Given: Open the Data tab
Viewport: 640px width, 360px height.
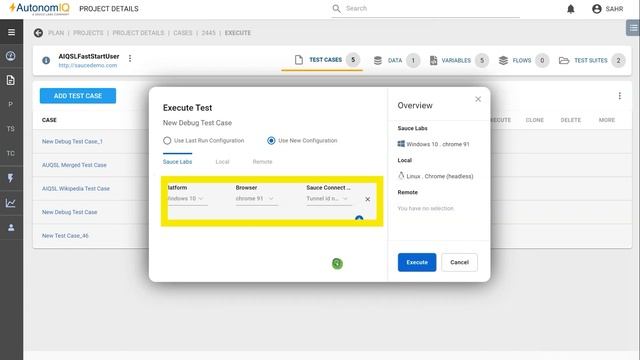Looking at the screenshot, I should point(396,60).
